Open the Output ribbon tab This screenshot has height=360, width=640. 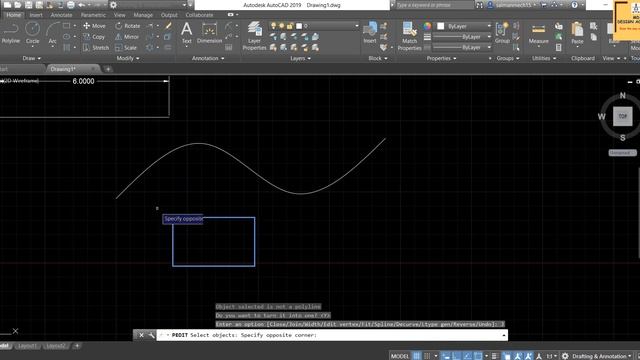click(169, 15)
